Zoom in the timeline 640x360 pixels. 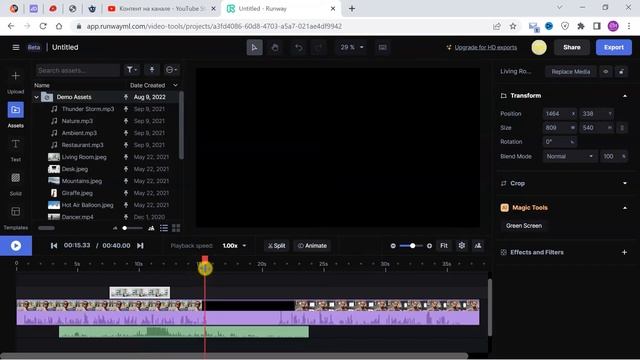coord(429,246)
